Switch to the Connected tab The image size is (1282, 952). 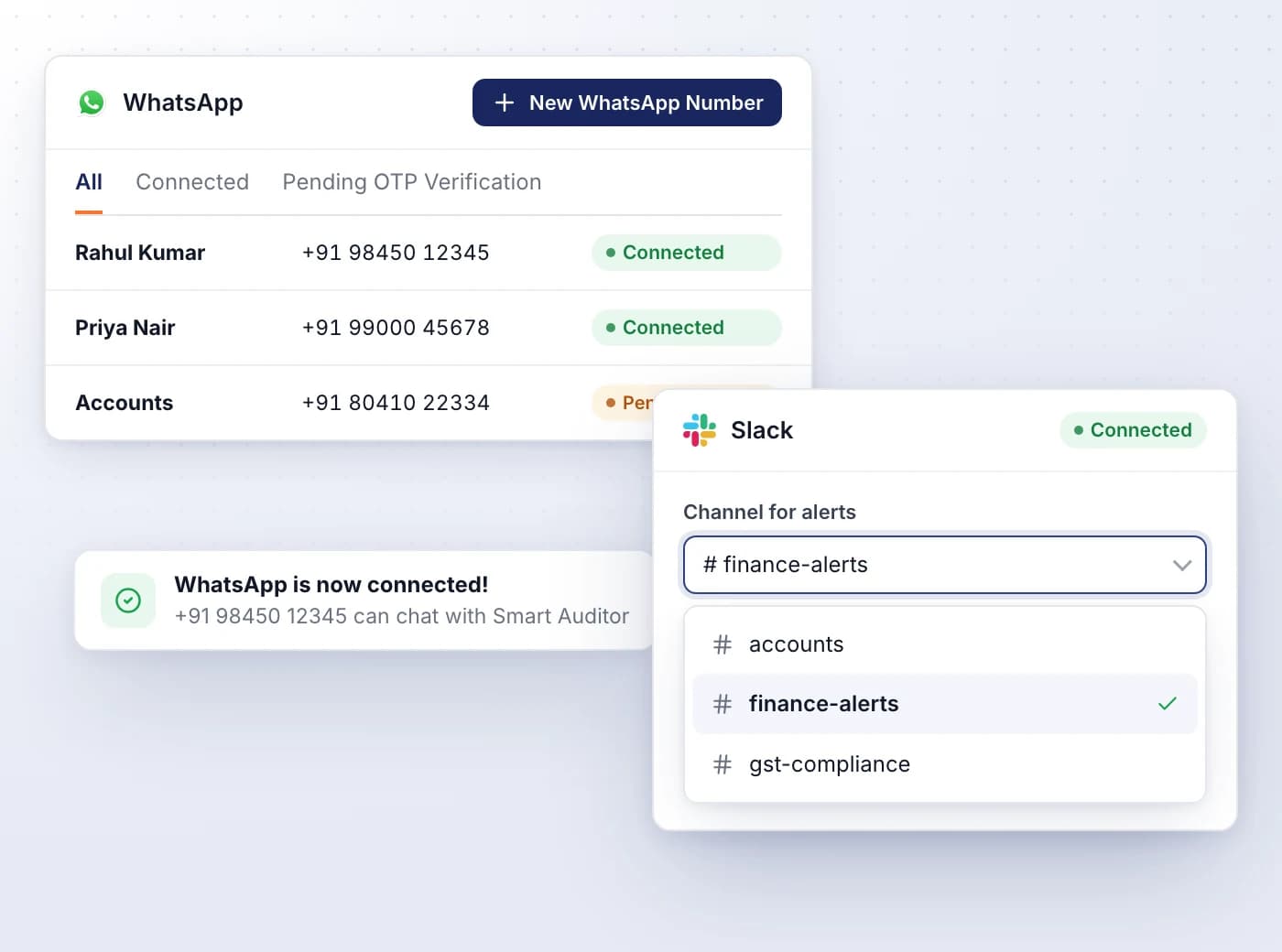coord(192,182)
